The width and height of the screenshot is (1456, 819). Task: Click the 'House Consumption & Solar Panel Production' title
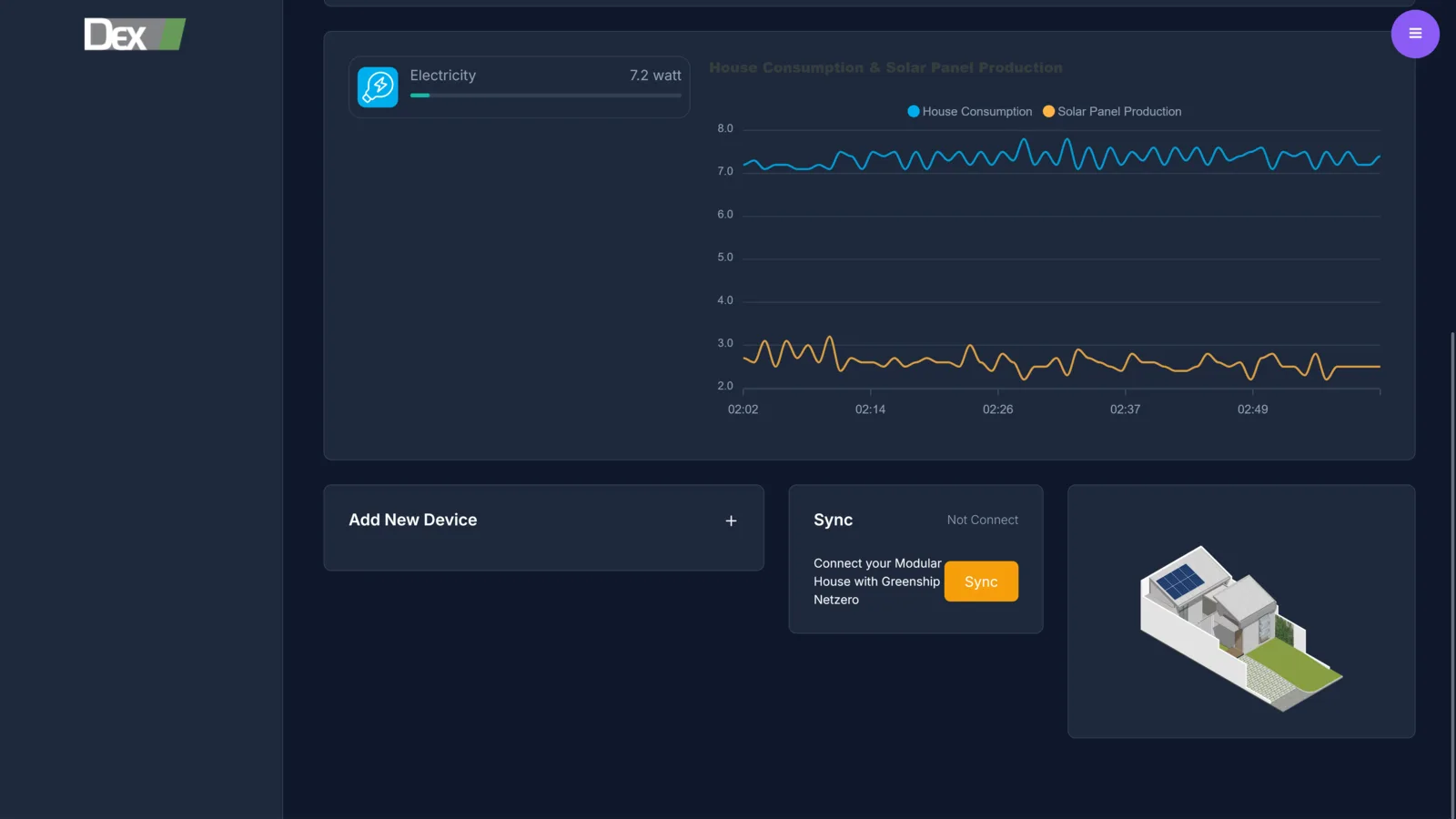[885, 67]
